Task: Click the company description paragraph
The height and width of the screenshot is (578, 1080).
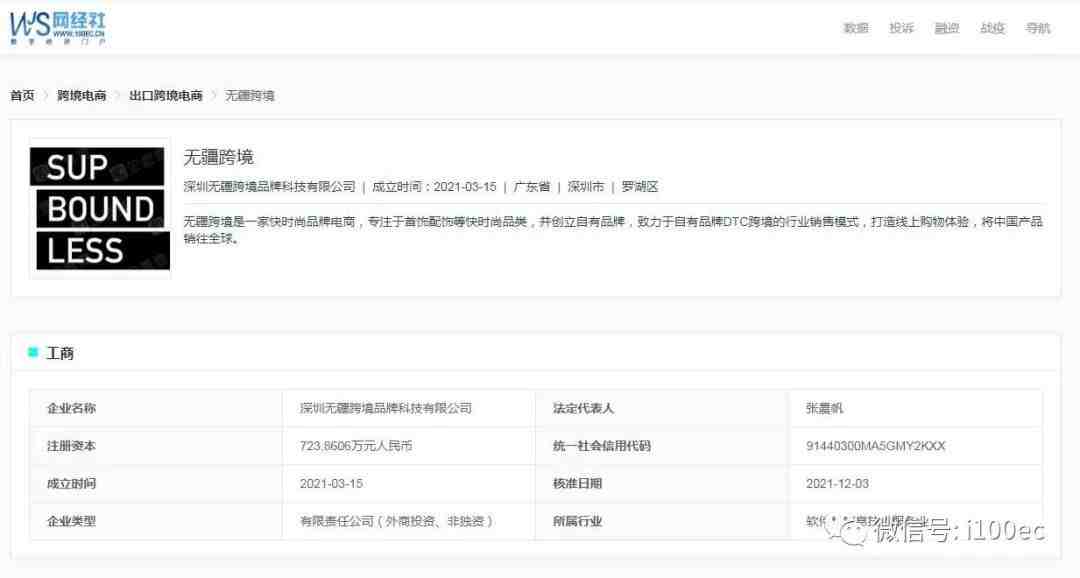Action: (x=613, y=230)
